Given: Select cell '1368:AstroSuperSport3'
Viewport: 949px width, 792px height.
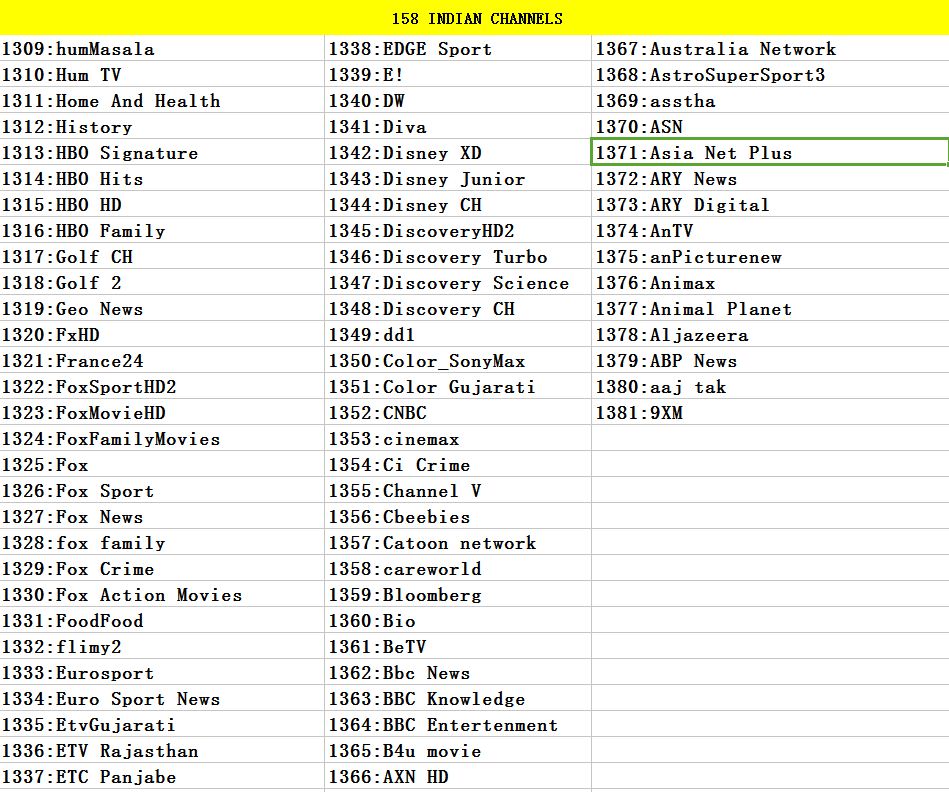Looking at the screenshot, I should (x=770, y=74).
